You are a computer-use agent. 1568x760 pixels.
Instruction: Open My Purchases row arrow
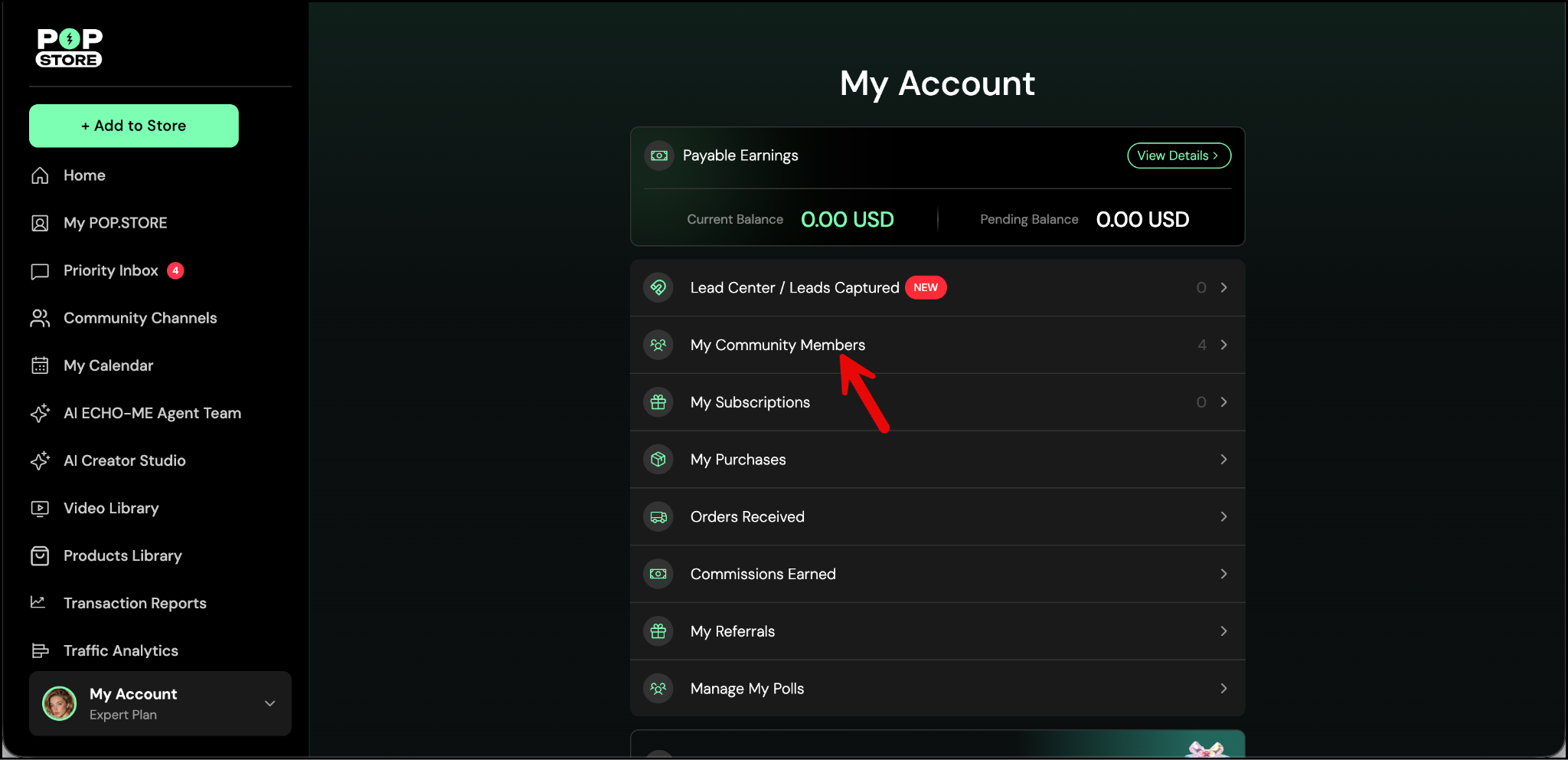1223,460
